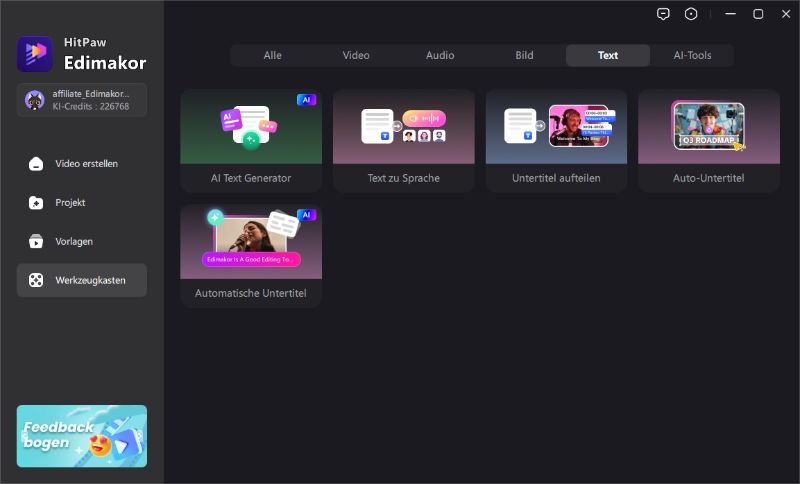Switch to the Bild tab
Screen dimensions: 800x484
[x=524, y=56]
